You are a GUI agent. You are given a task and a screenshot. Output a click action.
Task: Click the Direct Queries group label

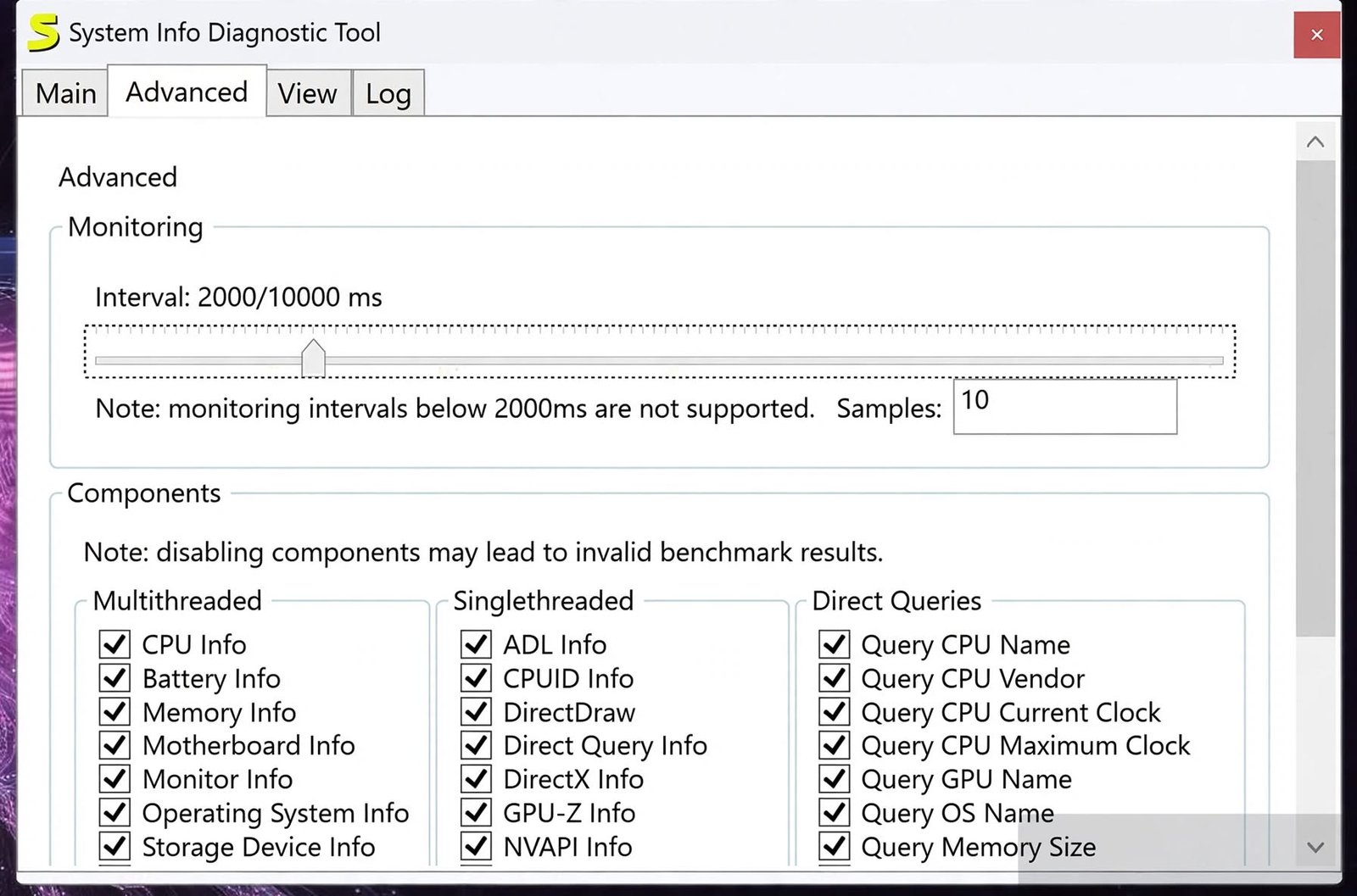click(x=896, y=601)
